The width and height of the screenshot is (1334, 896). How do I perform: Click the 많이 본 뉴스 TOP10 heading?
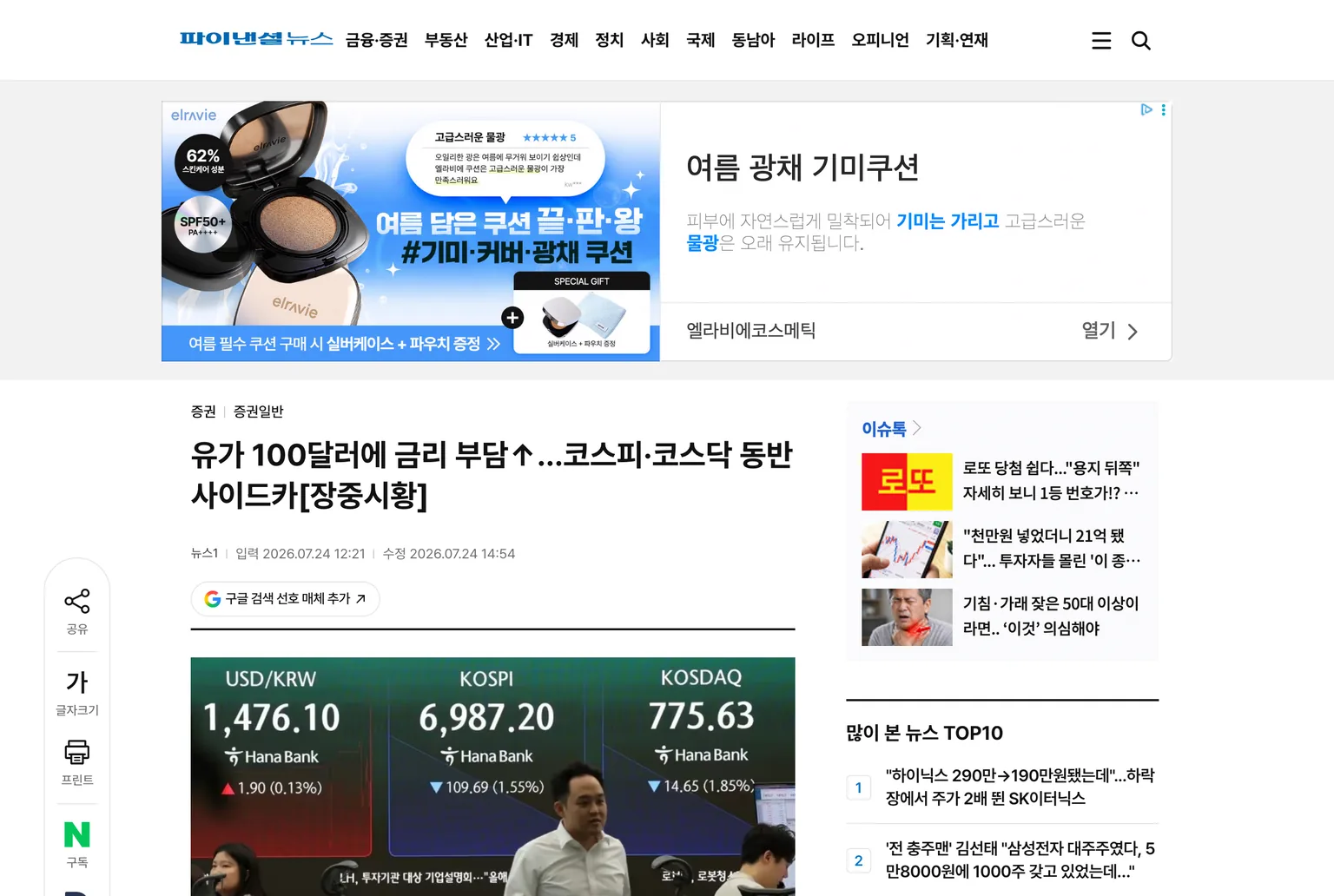click(x=925, y=733)
